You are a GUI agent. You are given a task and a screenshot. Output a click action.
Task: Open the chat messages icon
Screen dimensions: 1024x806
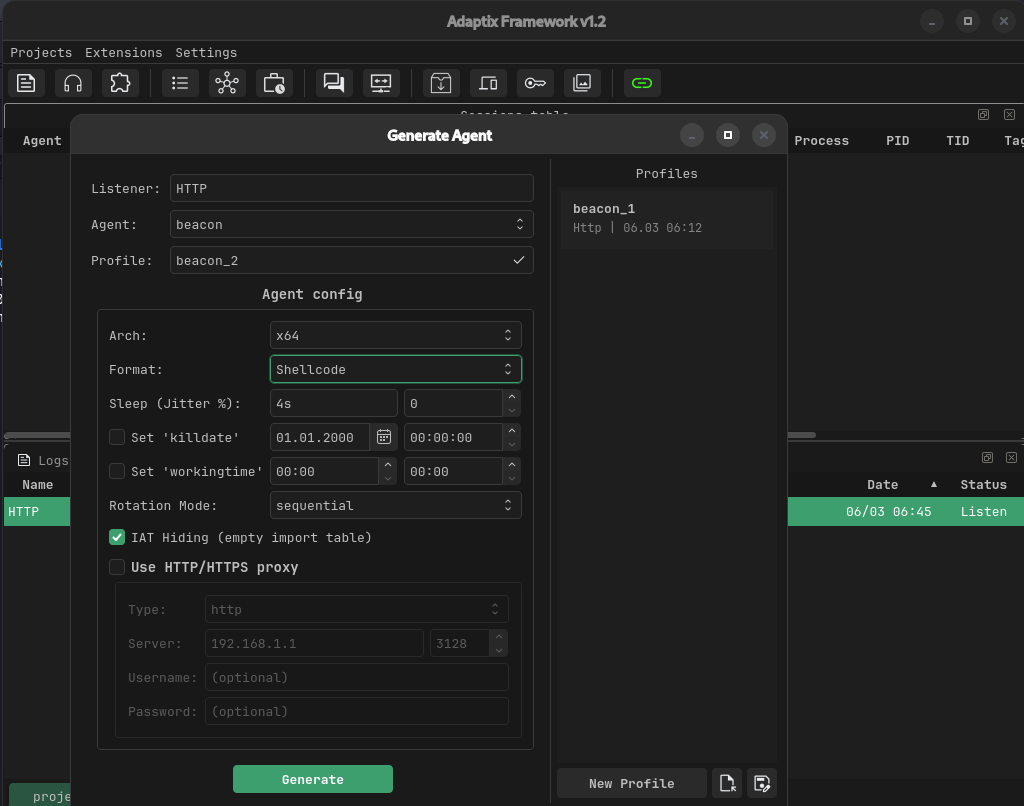click(334, 83)
